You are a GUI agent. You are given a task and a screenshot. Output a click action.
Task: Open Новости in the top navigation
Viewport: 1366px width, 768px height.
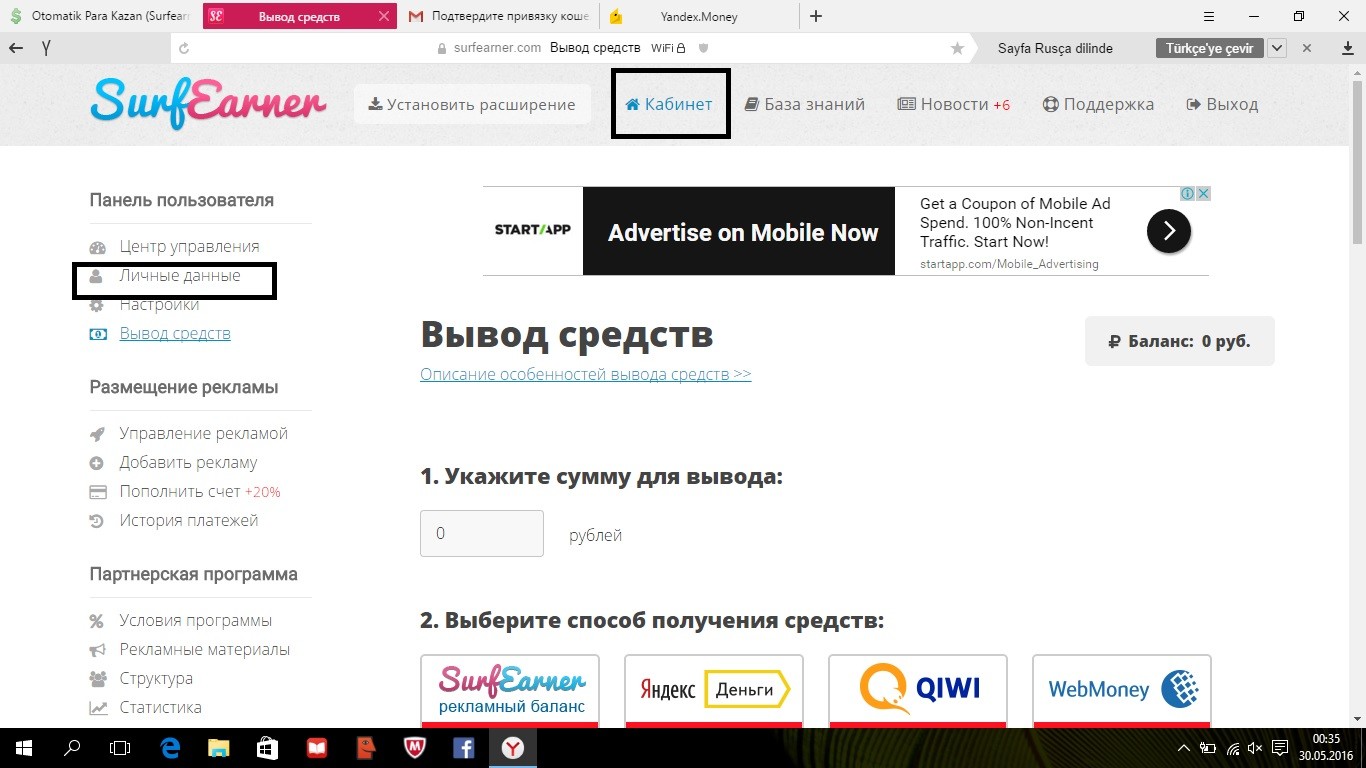coord(954,104)
